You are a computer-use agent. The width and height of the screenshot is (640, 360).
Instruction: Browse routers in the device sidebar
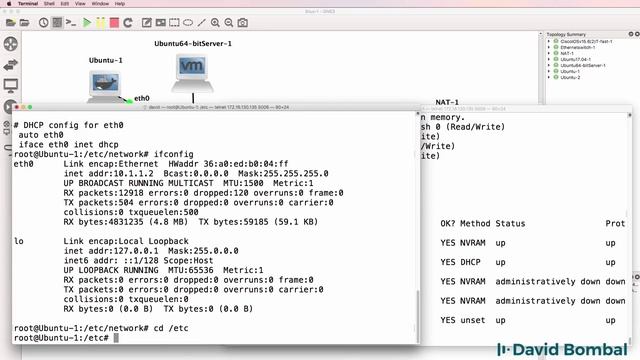[x=11, y=44]
